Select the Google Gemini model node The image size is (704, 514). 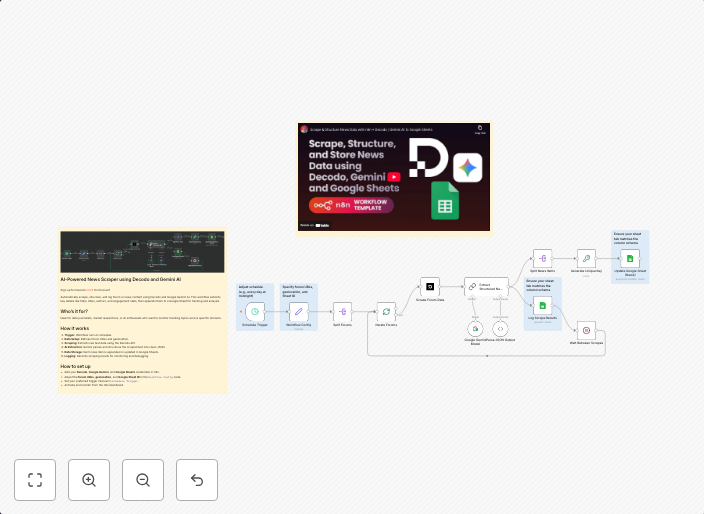click(475, 329)
